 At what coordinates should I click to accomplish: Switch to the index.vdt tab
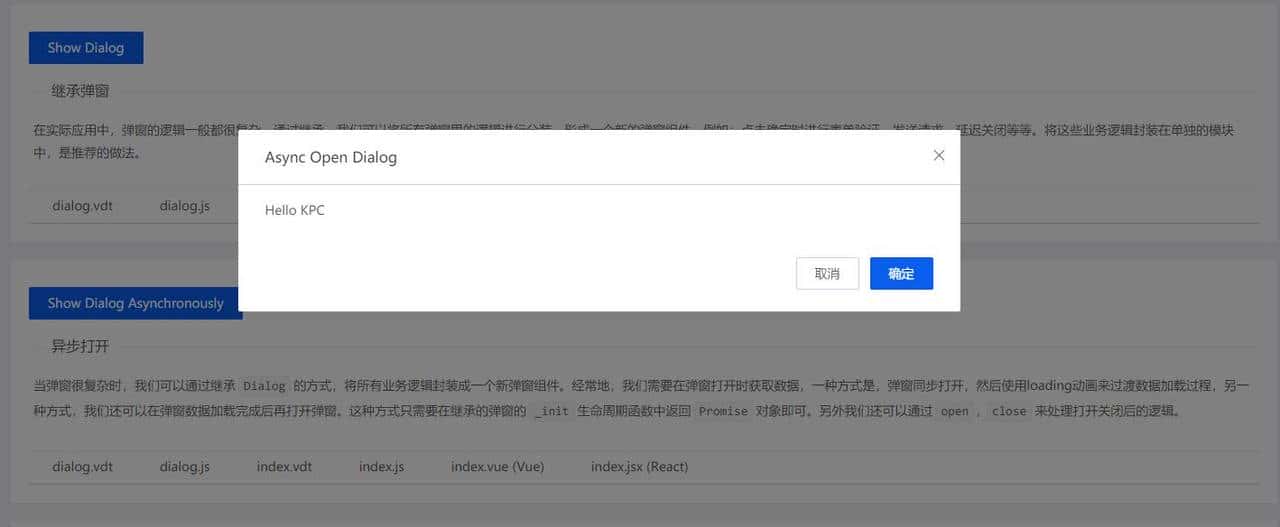coord(284,466)
